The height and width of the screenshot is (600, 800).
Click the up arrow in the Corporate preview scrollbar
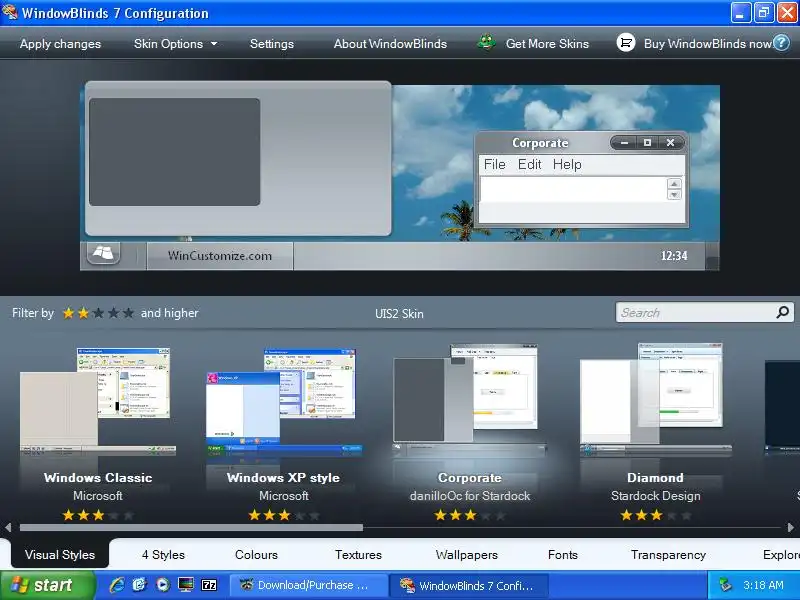point(674,184)
